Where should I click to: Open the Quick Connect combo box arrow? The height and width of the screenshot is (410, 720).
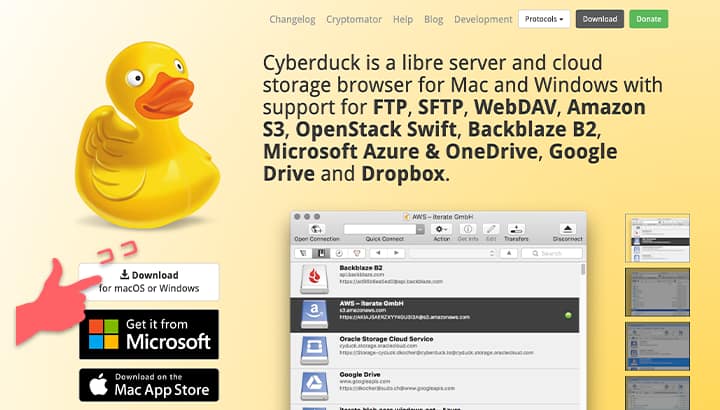(x=422, y=229)
